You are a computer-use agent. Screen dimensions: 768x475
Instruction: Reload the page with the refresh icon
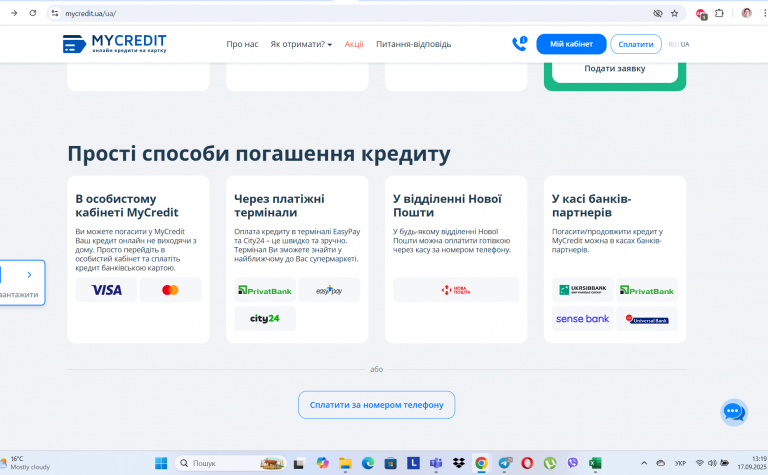point(33,13)
